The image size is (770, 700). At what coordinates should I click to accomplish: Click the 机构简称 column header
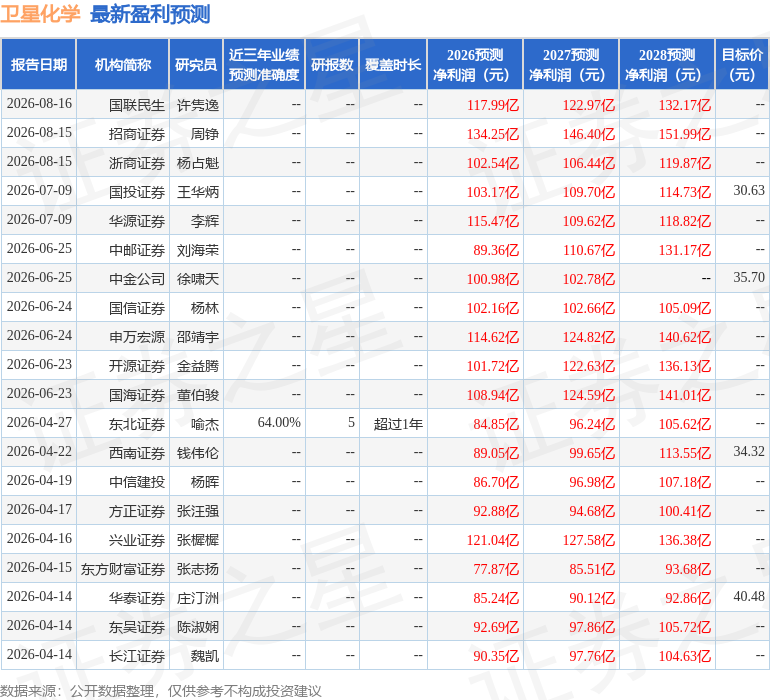point(123,64)
